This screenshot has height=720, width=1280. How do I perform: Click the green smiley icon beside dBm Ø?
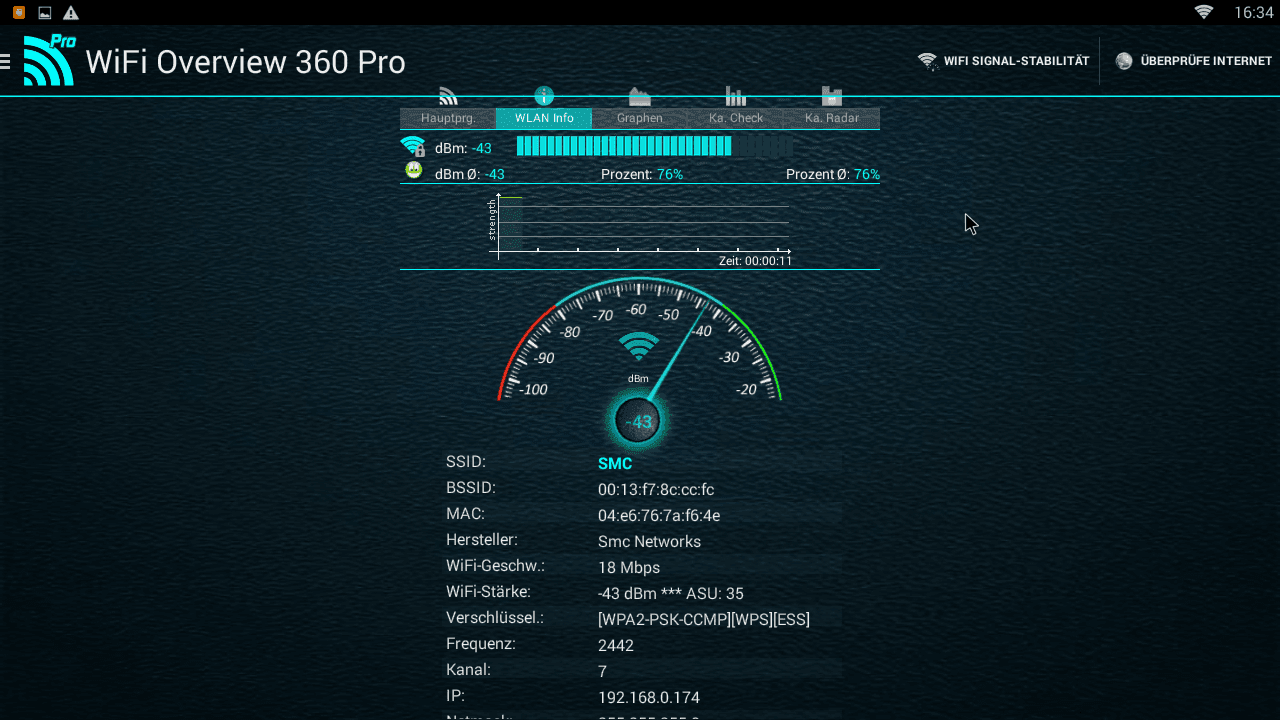413,171
